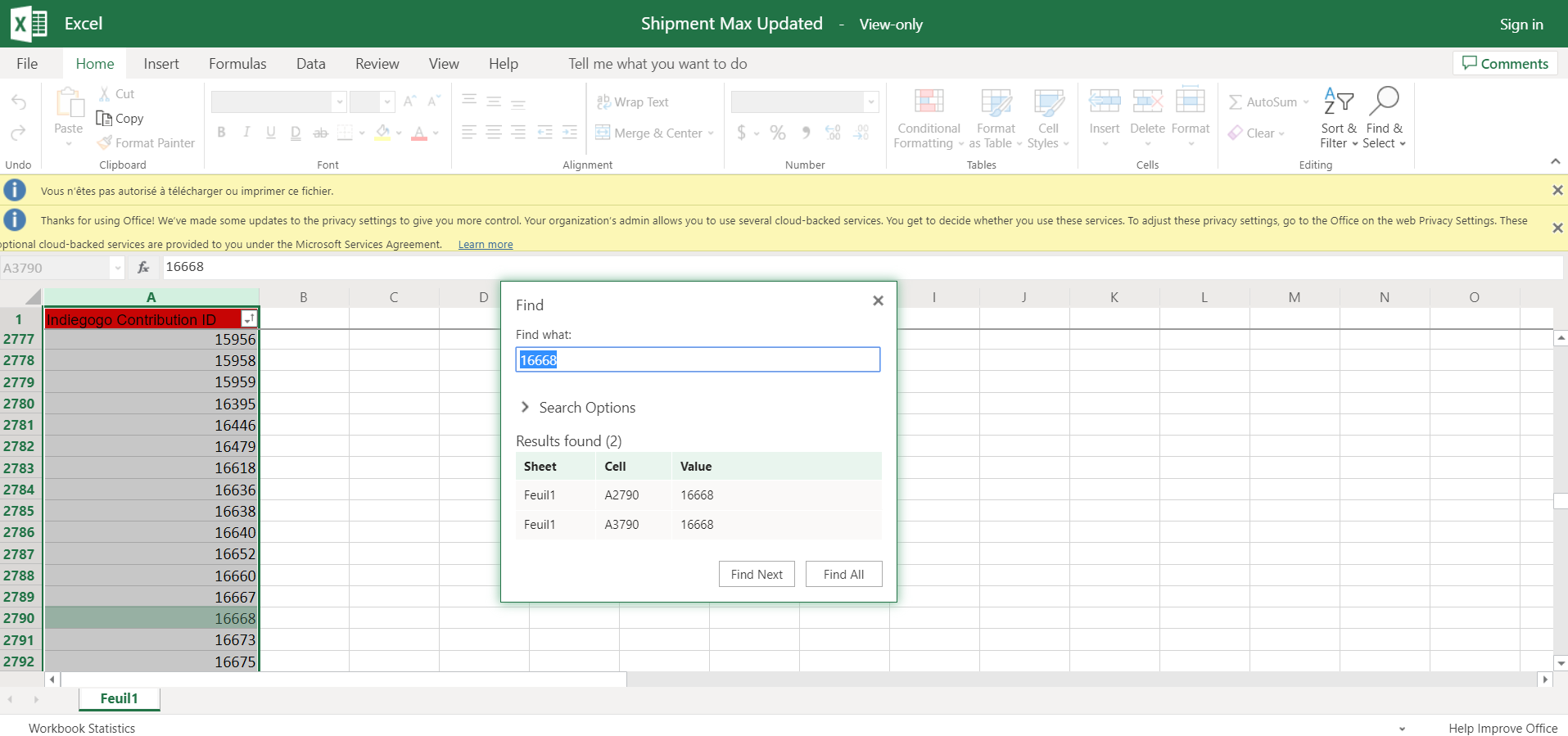Click the Font Color A swatch
The height and width of the screenshot is (736, 1568).
[x=419, y=133]
